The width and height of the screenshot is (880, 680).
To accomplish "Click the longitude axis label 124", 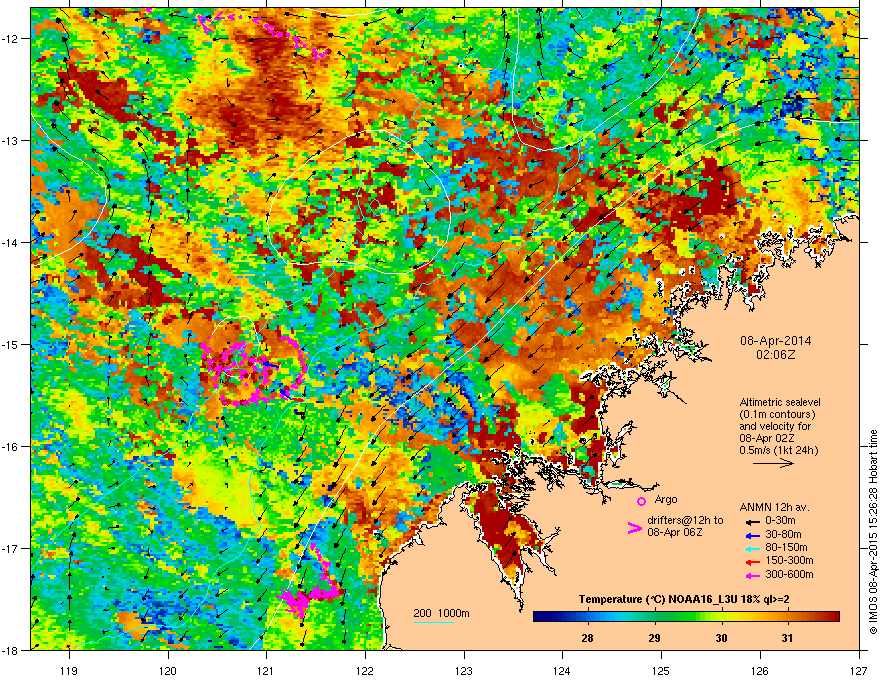I will click(x=562, y=670).
